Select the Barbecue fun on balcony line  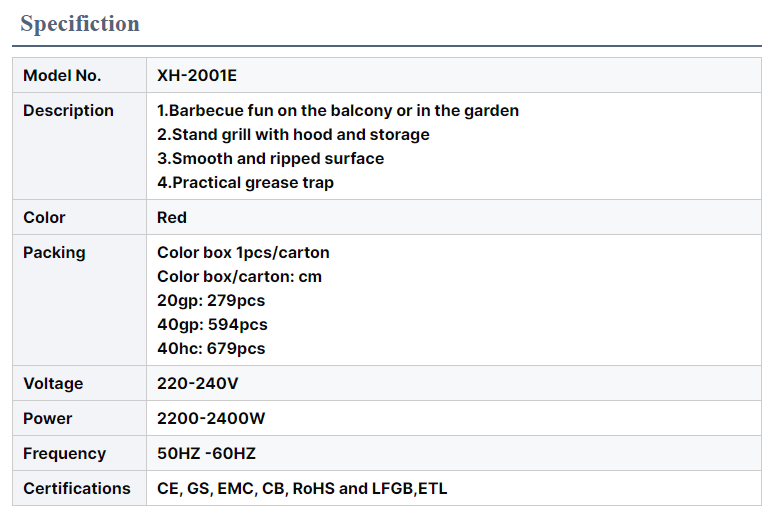click(x=338, y=111)
